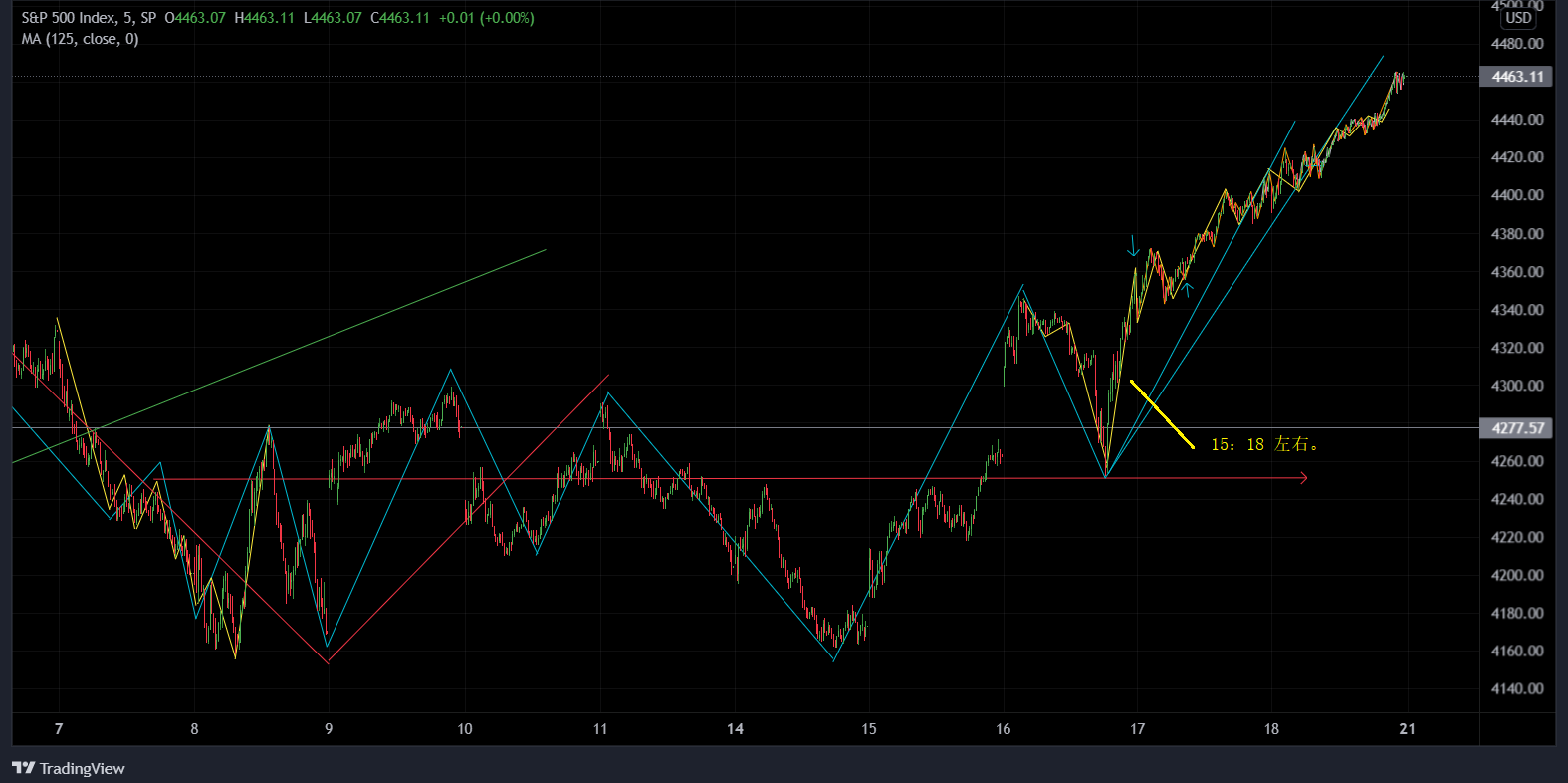
Task: Click the 4440.00 price axis label
Action: click(x=1517, y=120)
